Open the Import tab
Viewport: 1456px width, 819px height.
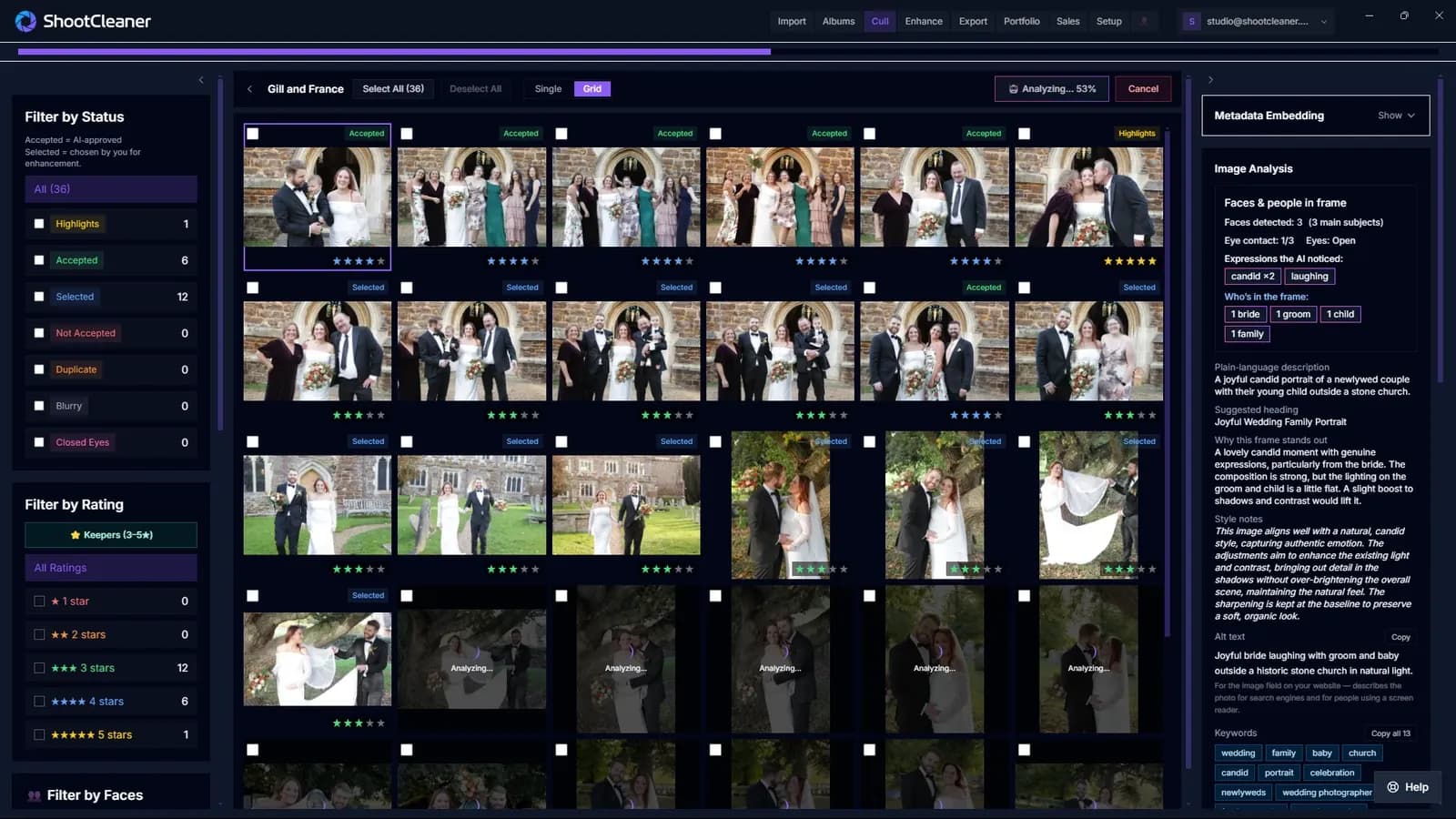coord(792,21)
